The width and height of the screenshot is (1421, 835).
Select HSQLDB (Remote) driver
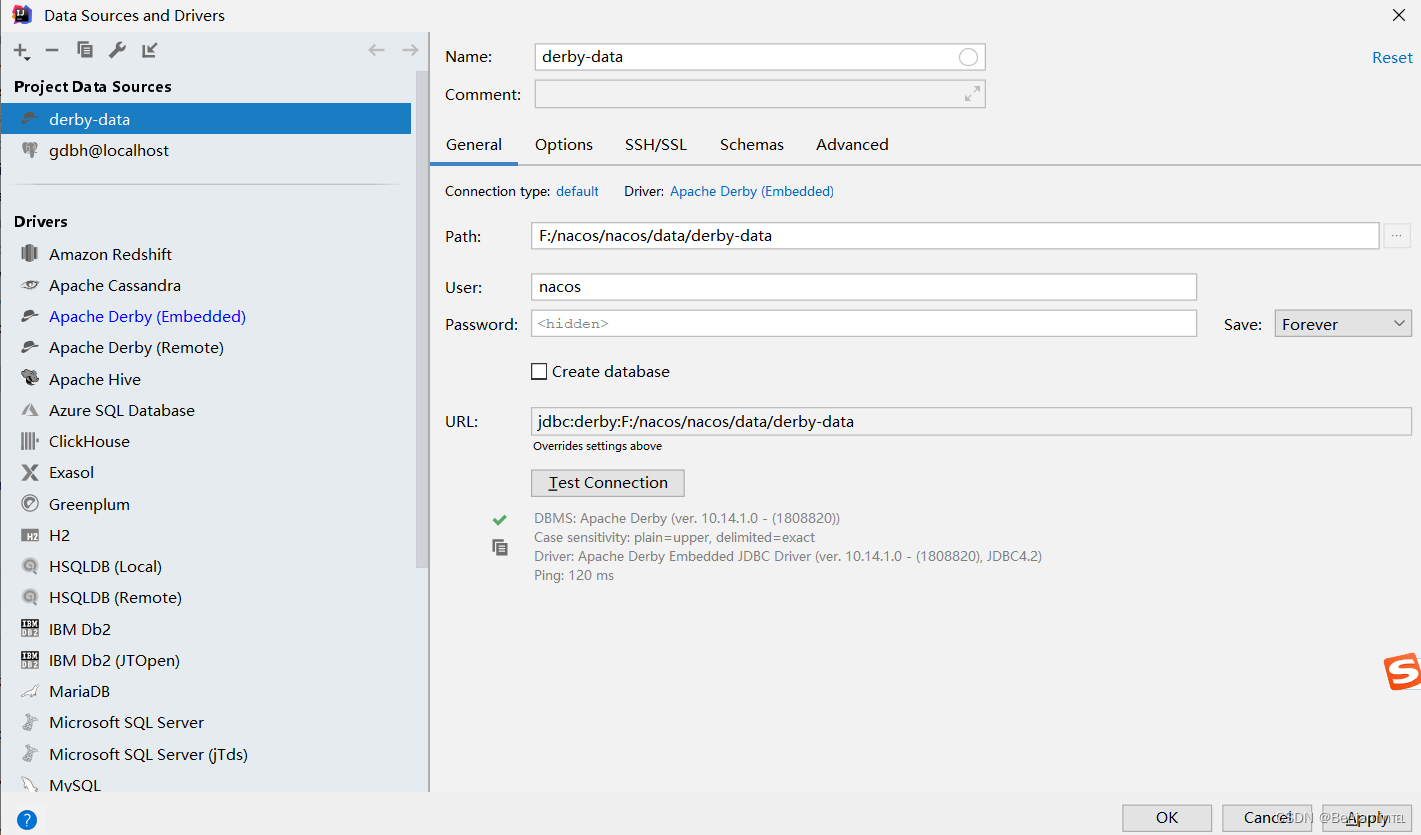tap(206, 597)
